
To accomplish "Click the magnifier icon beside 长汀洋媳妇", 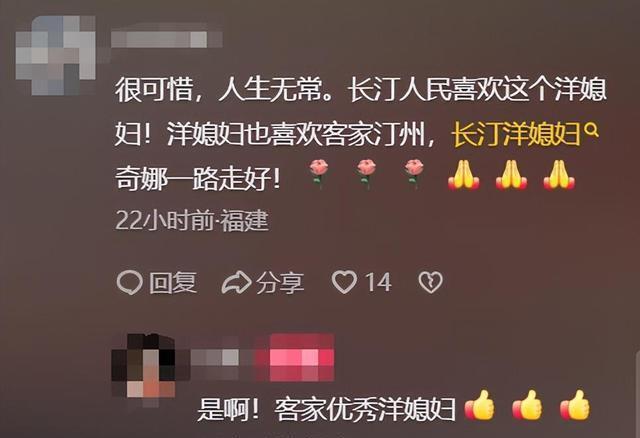I will pyautogui.click(x=591, y=131).
